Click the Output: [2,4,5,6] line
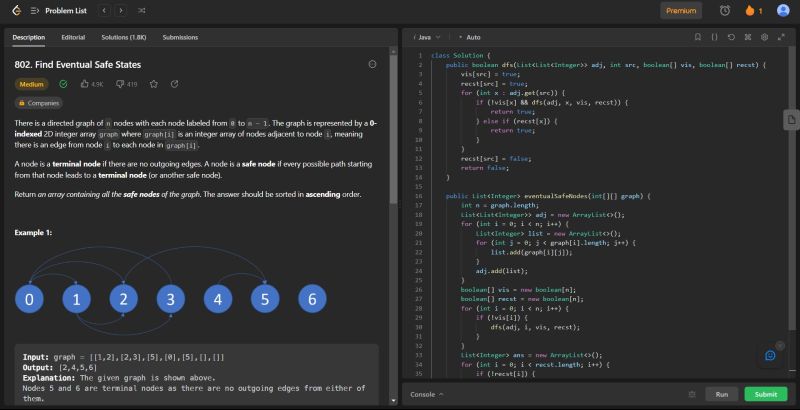 pyautogui.click(x=60, y=368)
